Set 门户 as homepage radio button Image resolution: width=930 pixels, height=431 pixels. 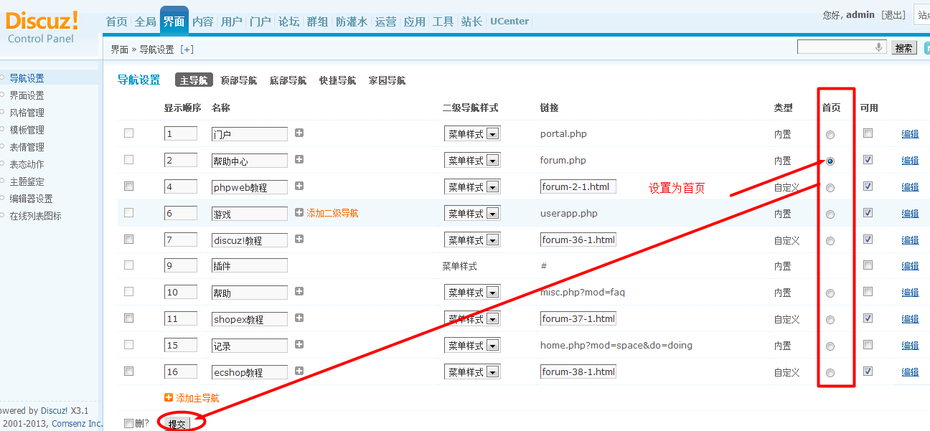point(830,135)
